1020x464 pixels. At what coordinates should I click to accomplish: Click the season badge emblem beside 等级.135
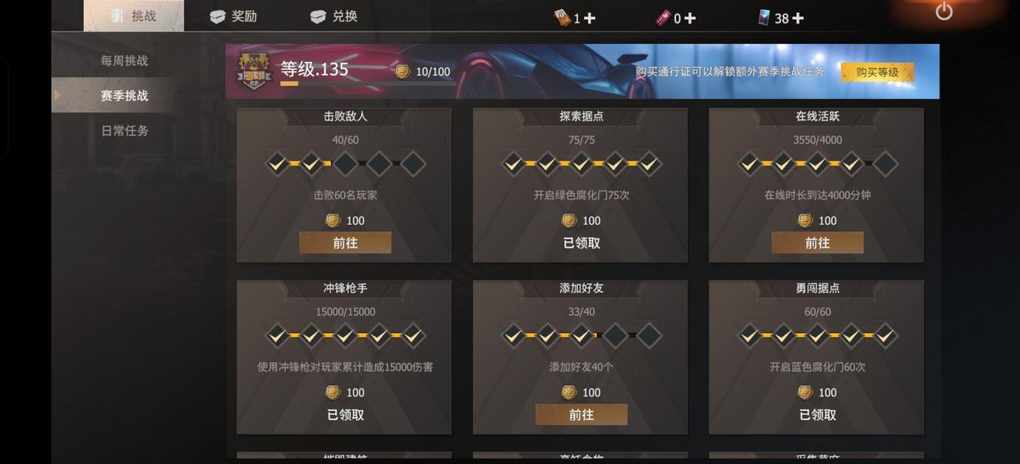250,72
